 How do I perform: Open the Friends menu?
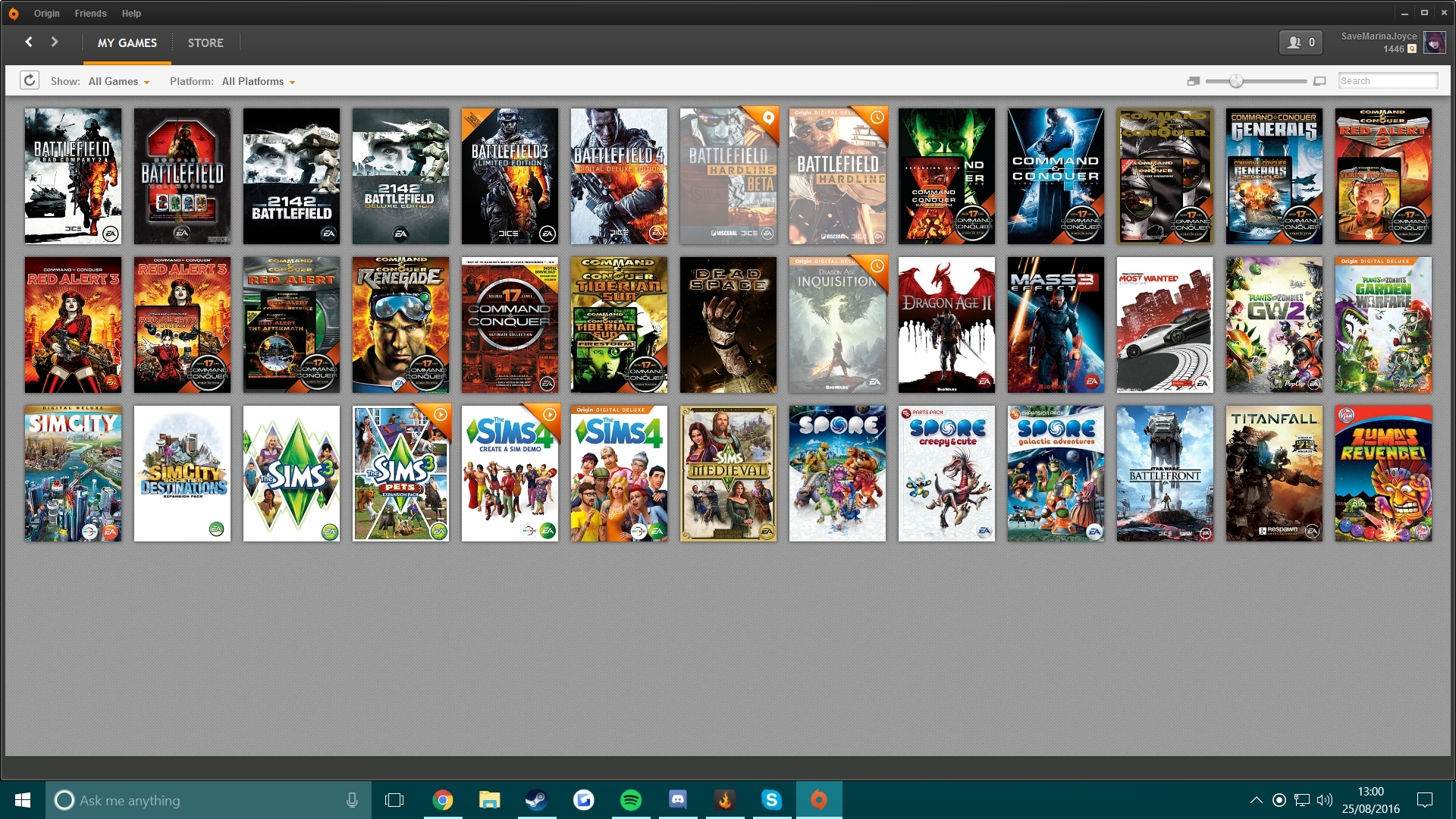click(90, 14)
